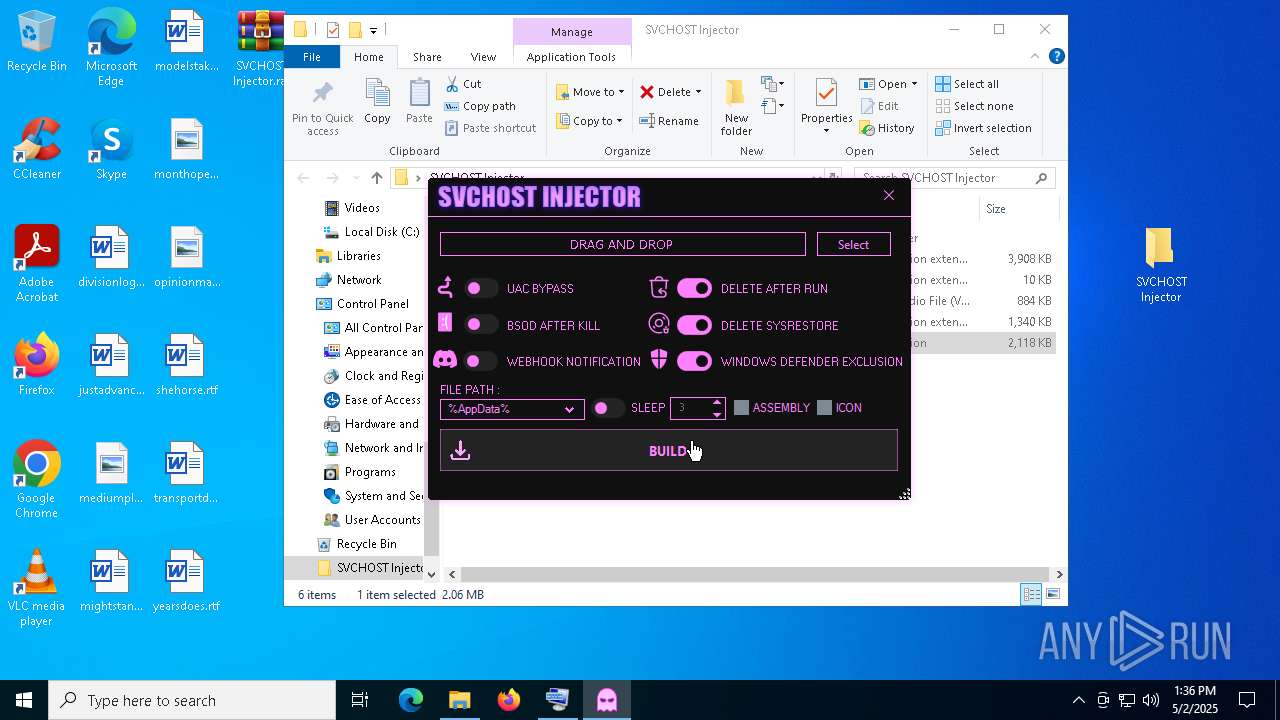Click Select all in ribbon
Image resolution: width=1280 pixels, height=720 pixels.
967,84
